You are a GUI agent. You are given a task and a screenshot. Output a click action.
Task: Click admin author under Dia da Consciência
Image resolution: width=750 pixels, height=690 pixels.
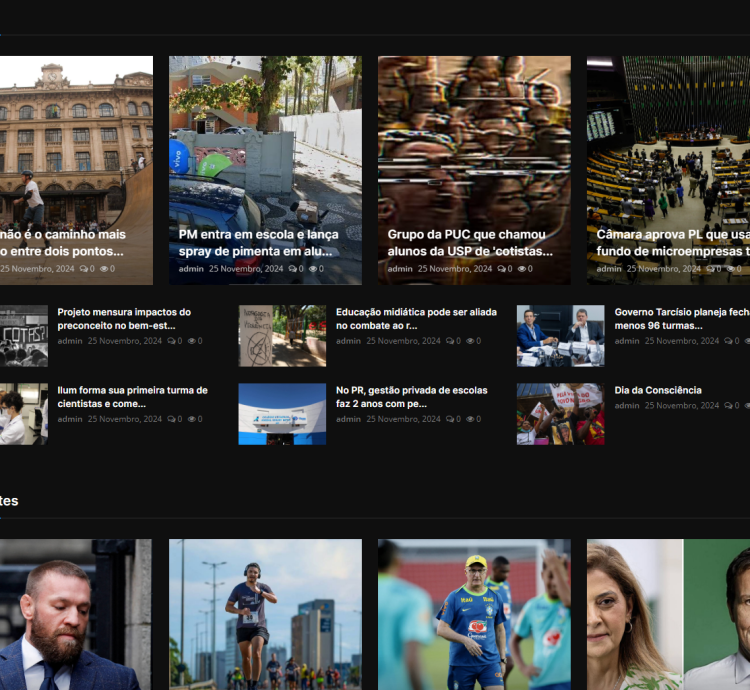[x=627, y=406]
